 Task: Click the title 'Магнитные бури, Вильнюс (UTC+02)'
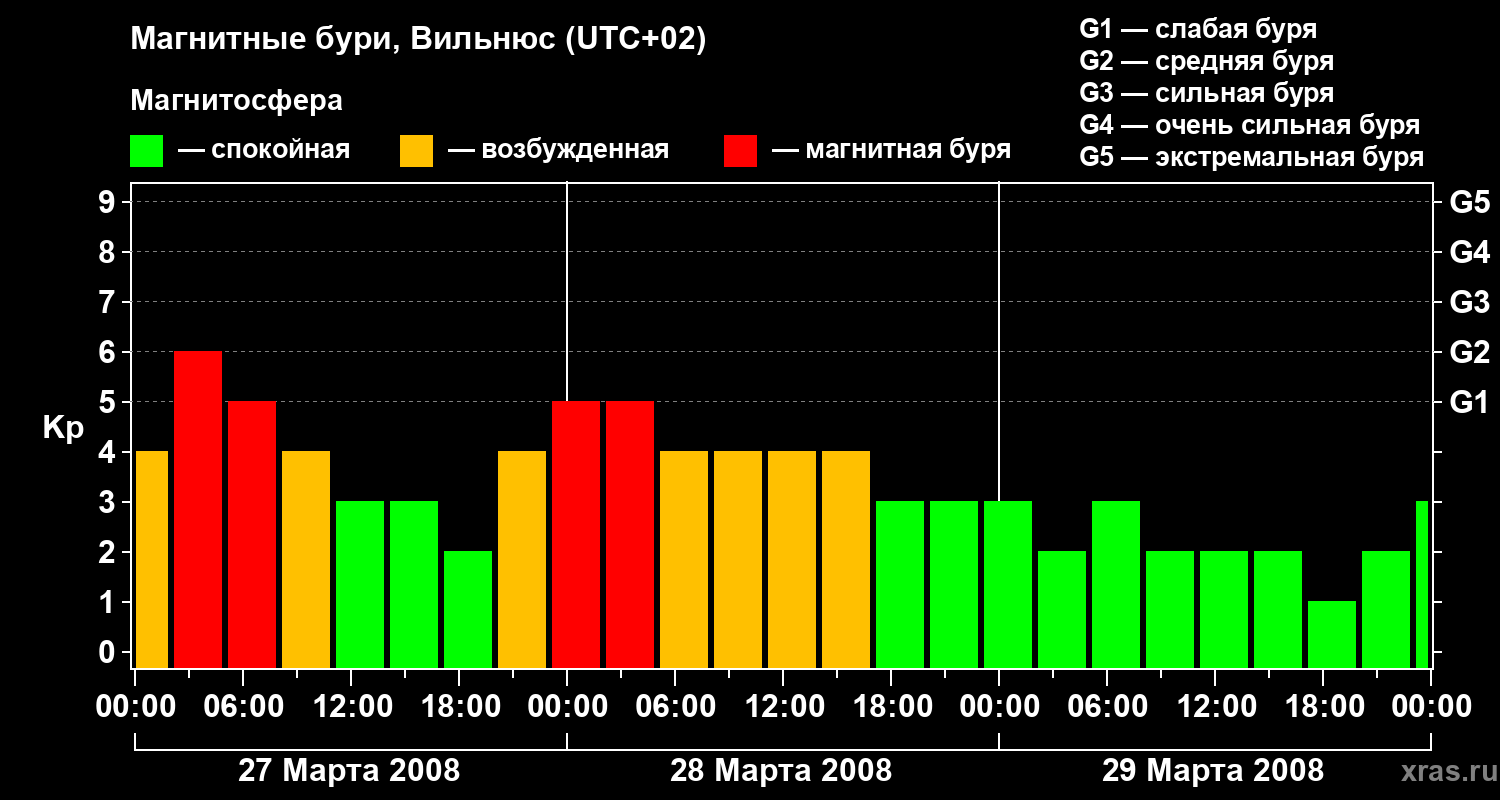click(x=418, y=40)
